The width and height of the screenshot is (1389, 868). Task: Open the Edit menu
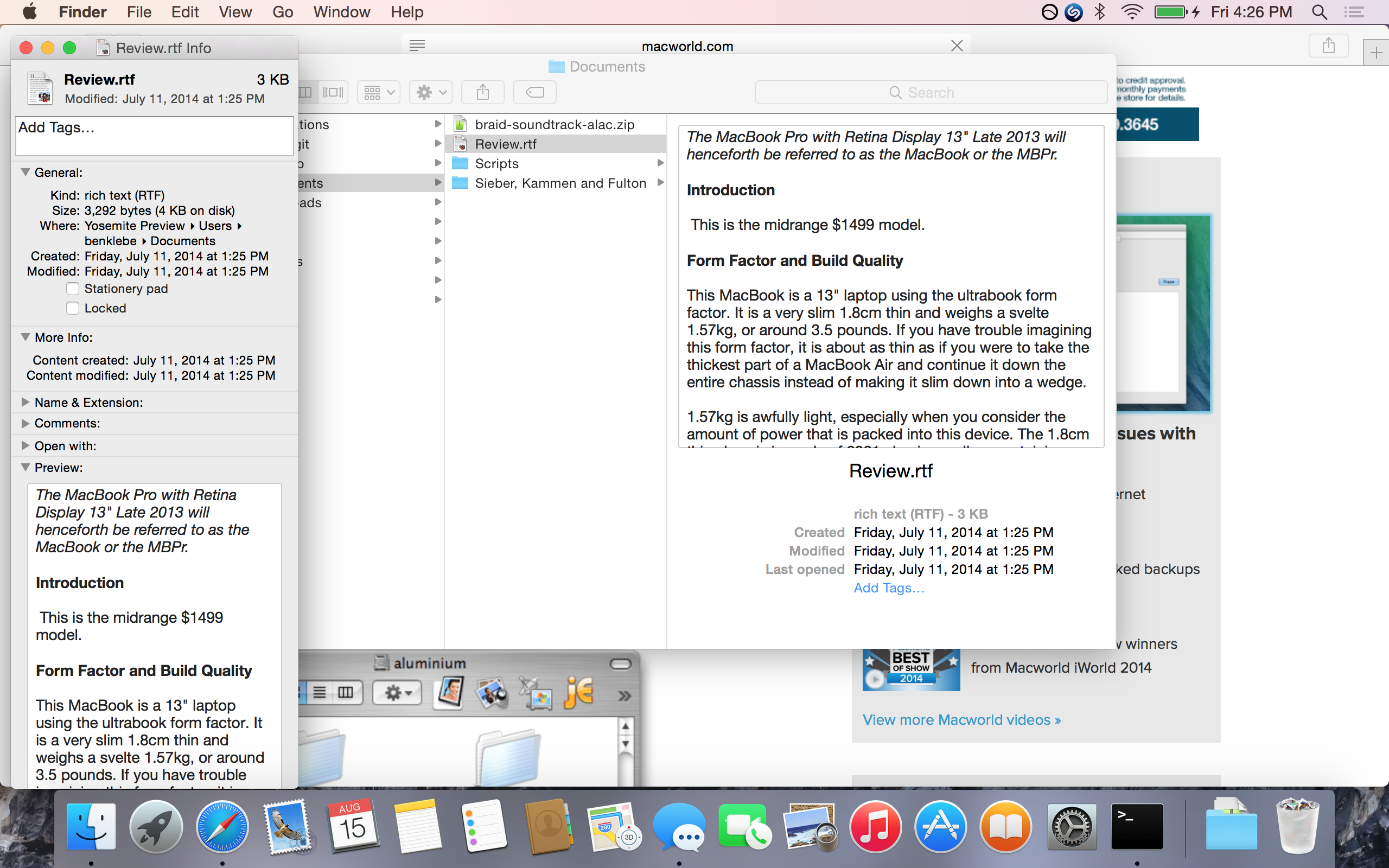click(185, 12)
